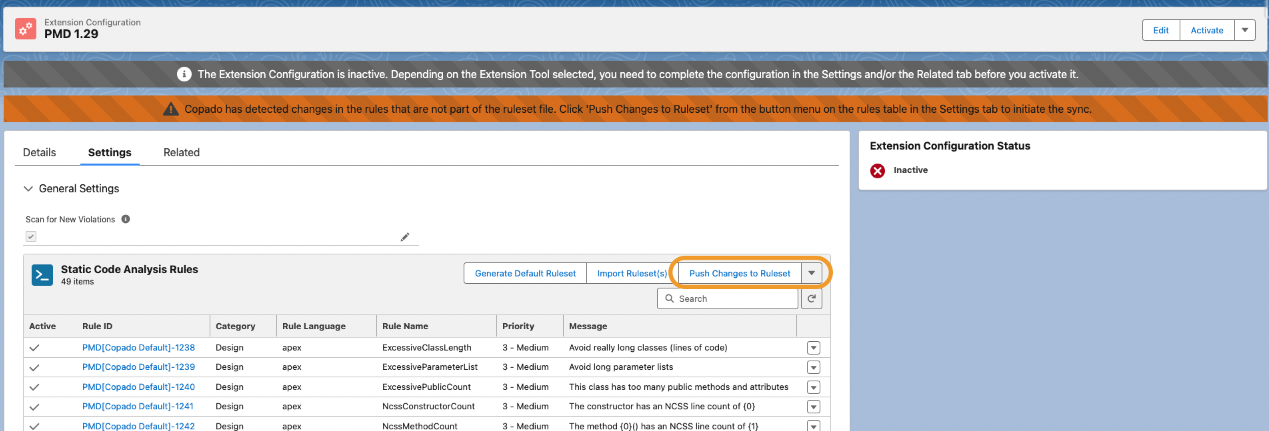
Task: Switch to the Details tab
Action: point(40,152)
